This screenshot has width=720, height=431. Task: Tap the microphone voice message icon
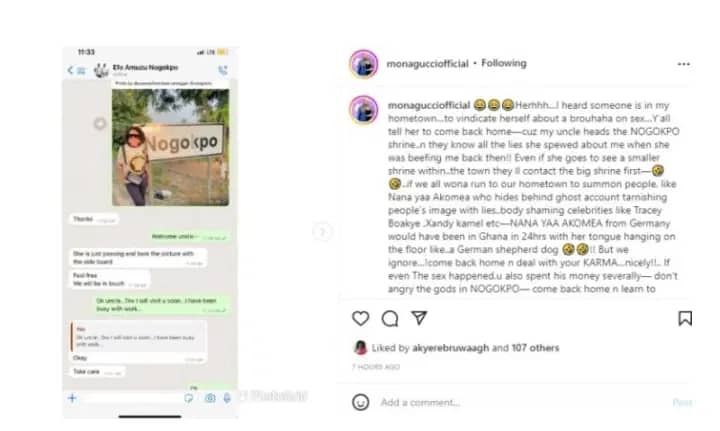227,398
